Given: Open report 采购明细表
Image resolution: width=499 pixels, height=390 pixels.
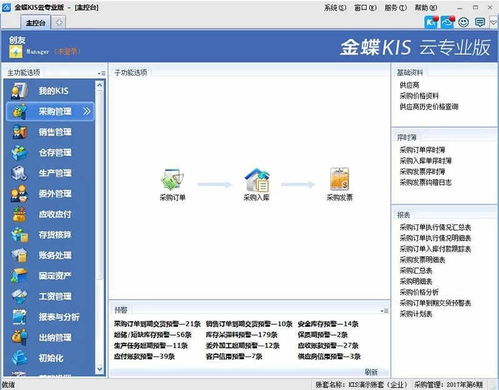Looking at the screenshot, I should click(416, 281).
